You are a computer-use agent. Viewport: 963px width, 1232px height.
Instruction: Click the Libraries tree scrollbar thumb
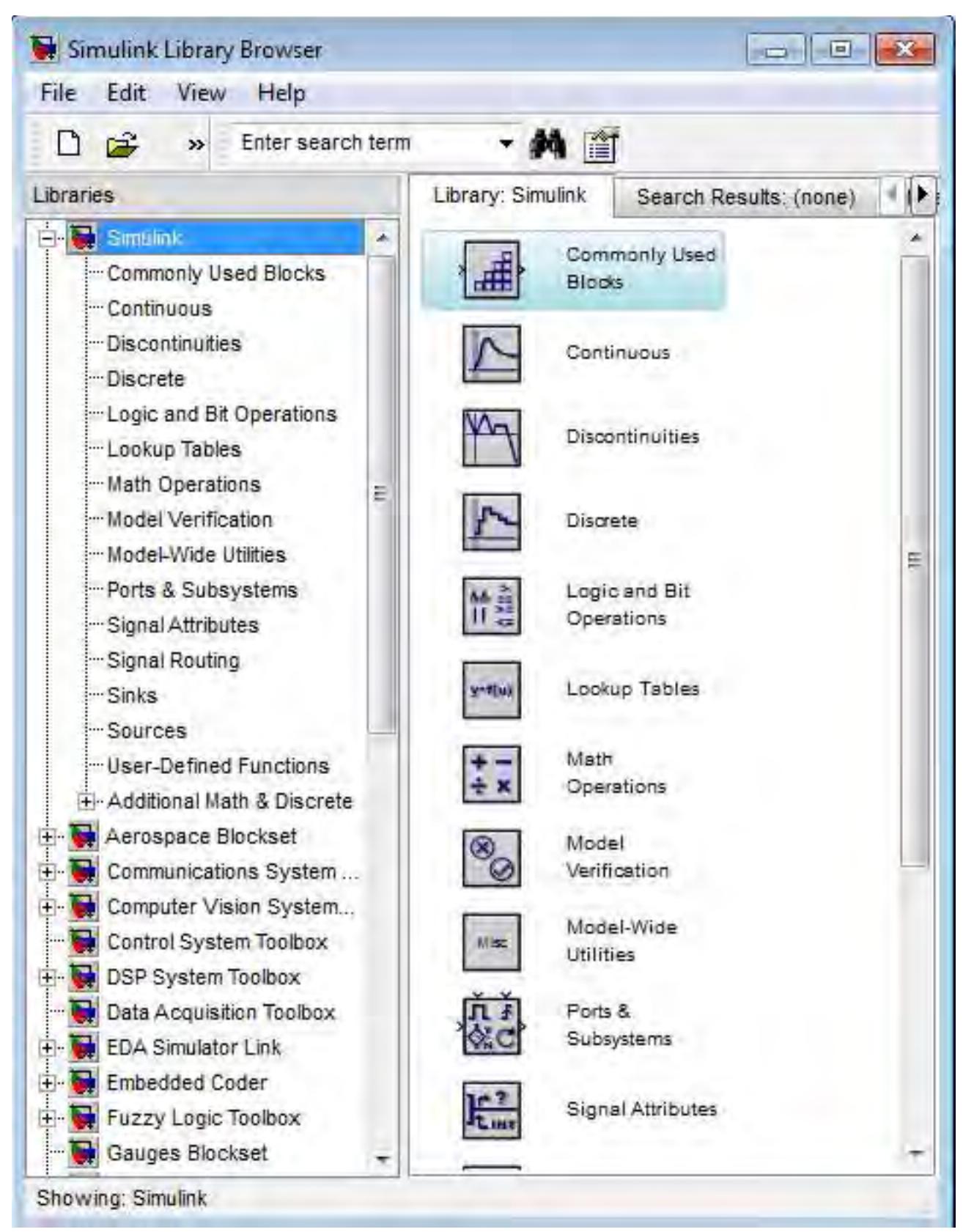tap(380, 493)
